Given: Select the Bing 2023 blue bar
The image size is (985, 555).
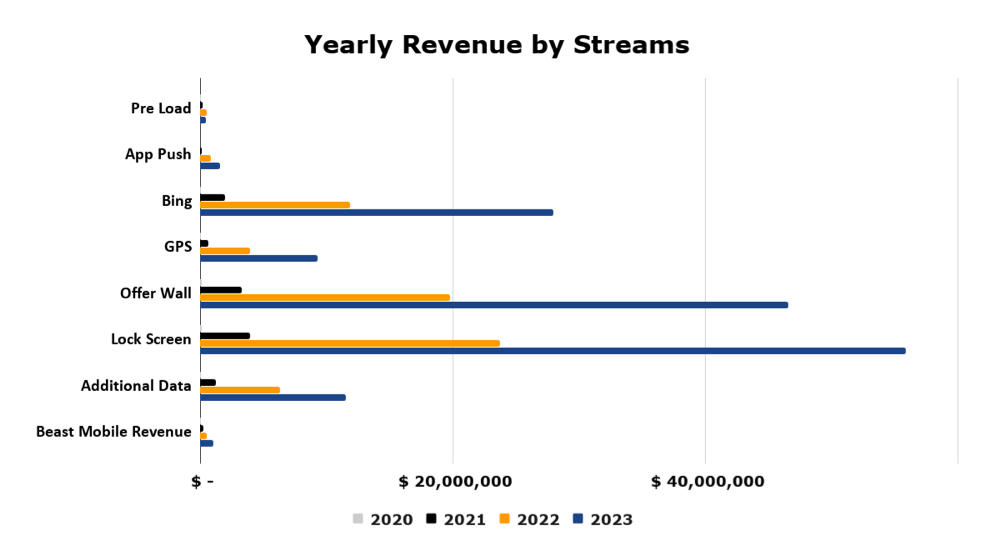Looking at the screenshot, I should (x=376, y=212).
